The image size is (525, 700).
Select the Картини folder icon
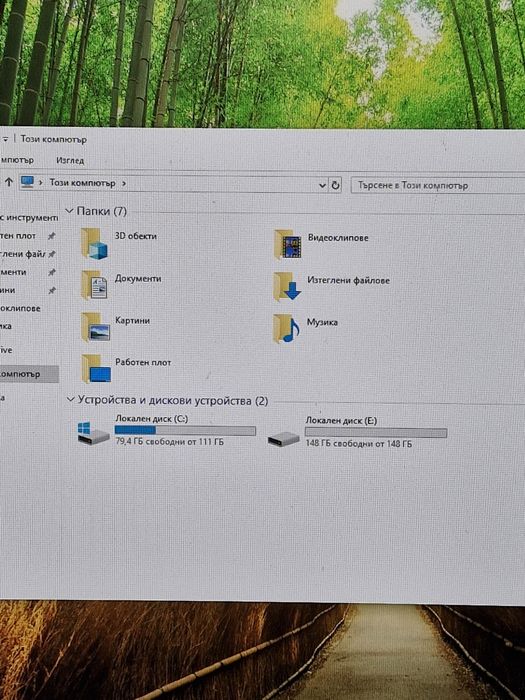coord(95,327)
